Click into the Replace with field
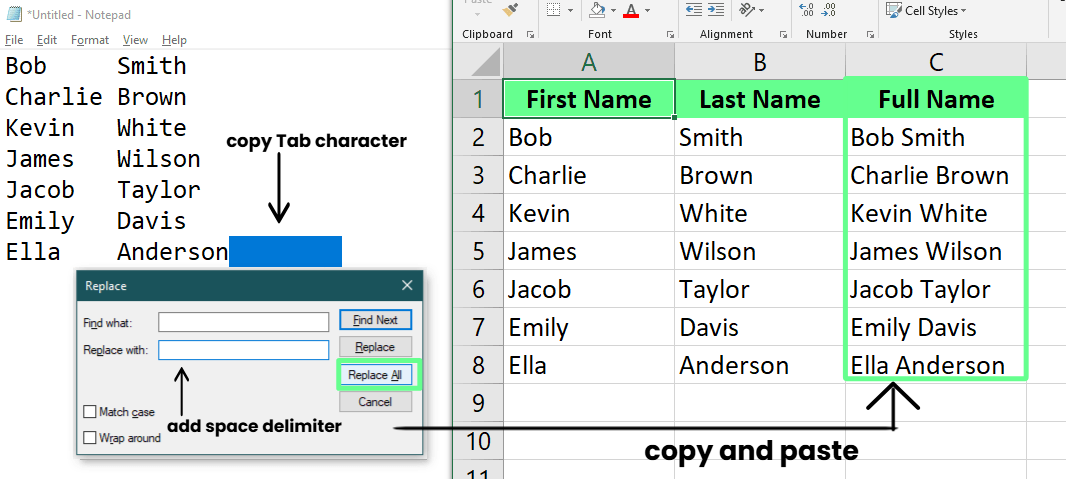 [243, 351]
